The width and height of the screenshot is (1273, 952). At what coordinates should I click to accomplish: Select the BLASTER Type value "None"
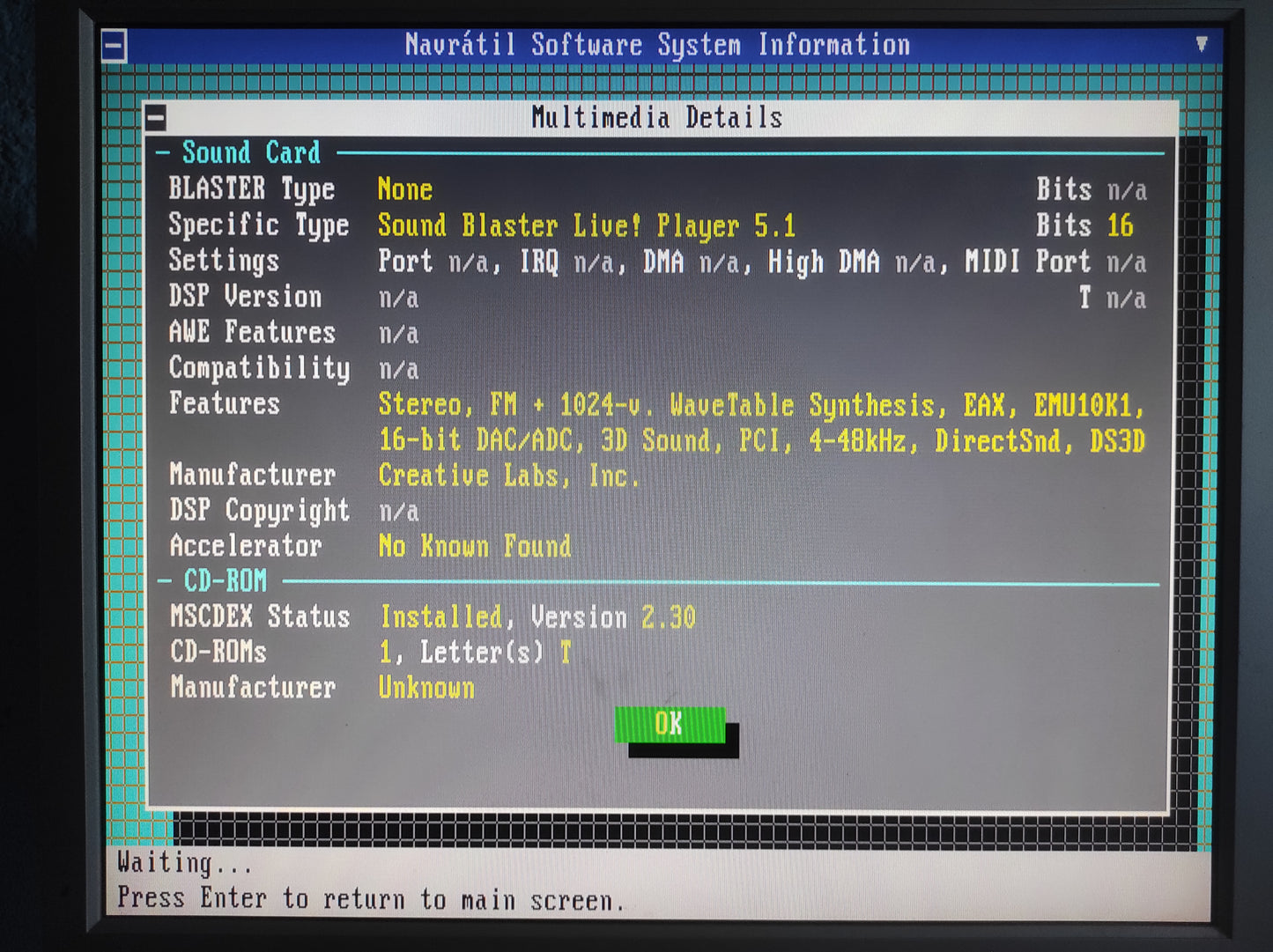point(405,189)
